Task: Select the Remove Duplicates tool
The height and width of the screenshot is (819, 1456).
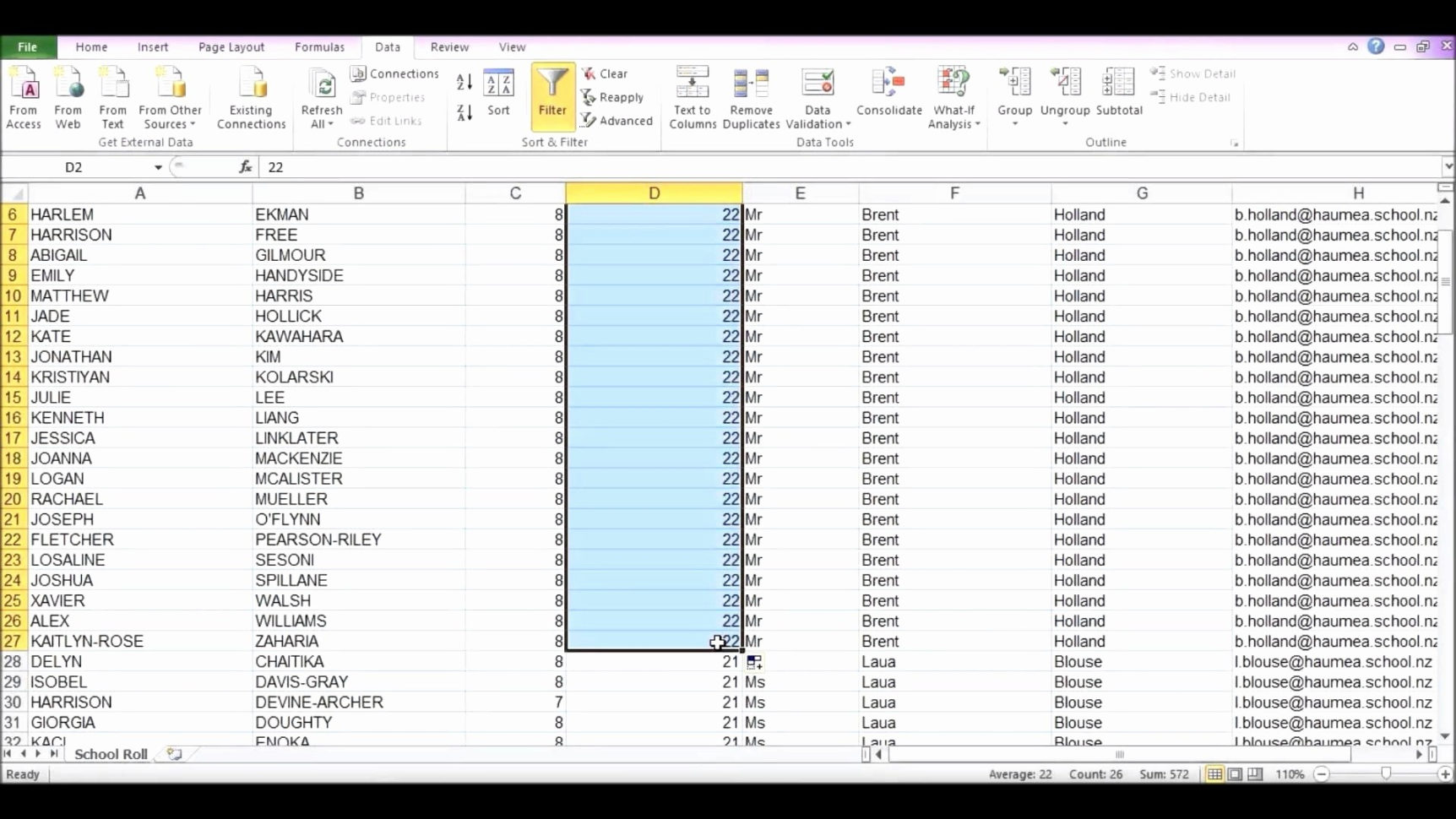Action: (751, 95)
